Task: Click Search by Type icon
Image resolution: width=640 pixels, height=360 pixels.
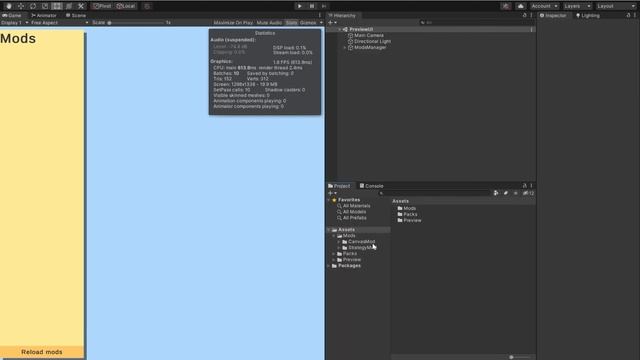Action: [x=496, y=193]
